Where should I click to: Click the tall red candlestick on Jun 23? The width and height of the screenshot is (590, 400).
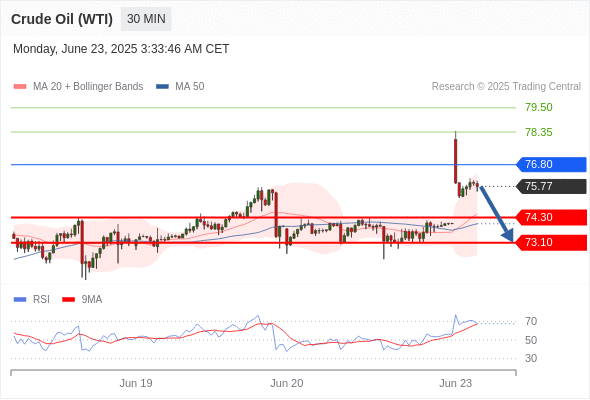pyautogui.click(x=456, y=161)
